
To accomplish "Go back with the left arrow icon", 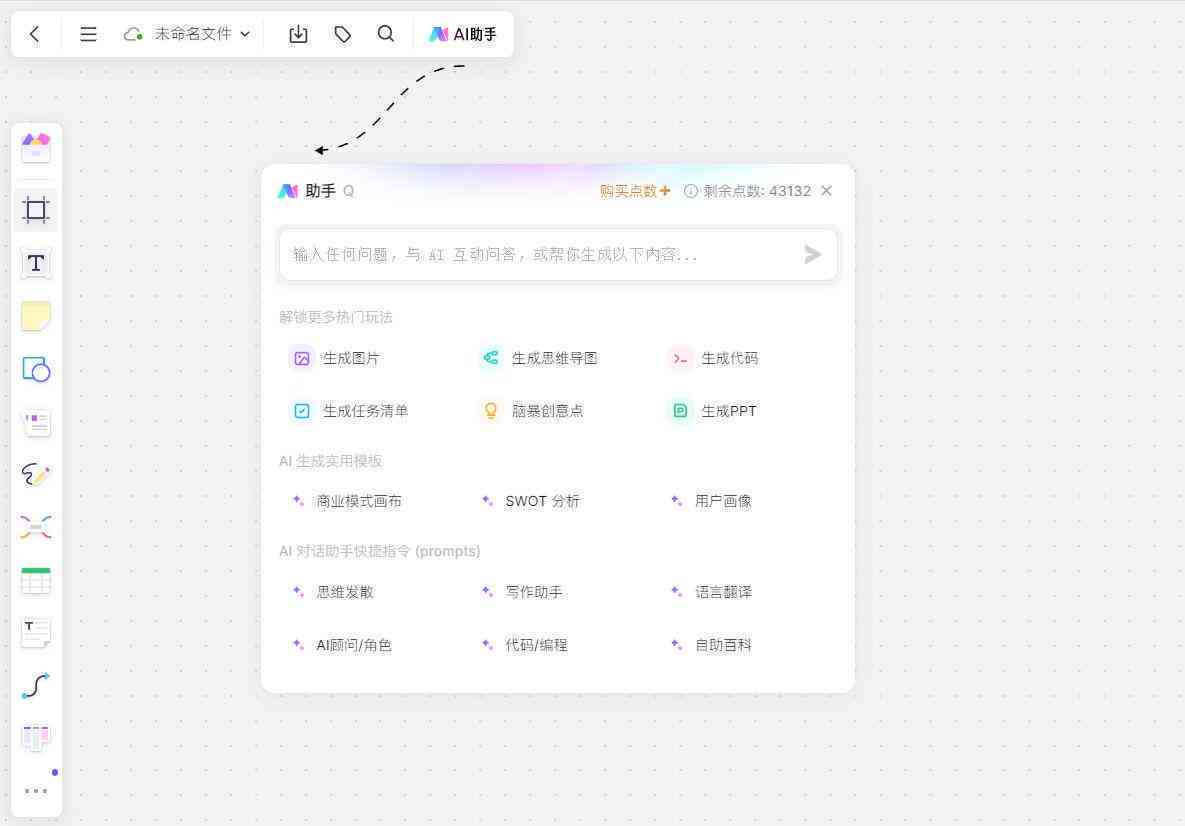I will 34,34.
